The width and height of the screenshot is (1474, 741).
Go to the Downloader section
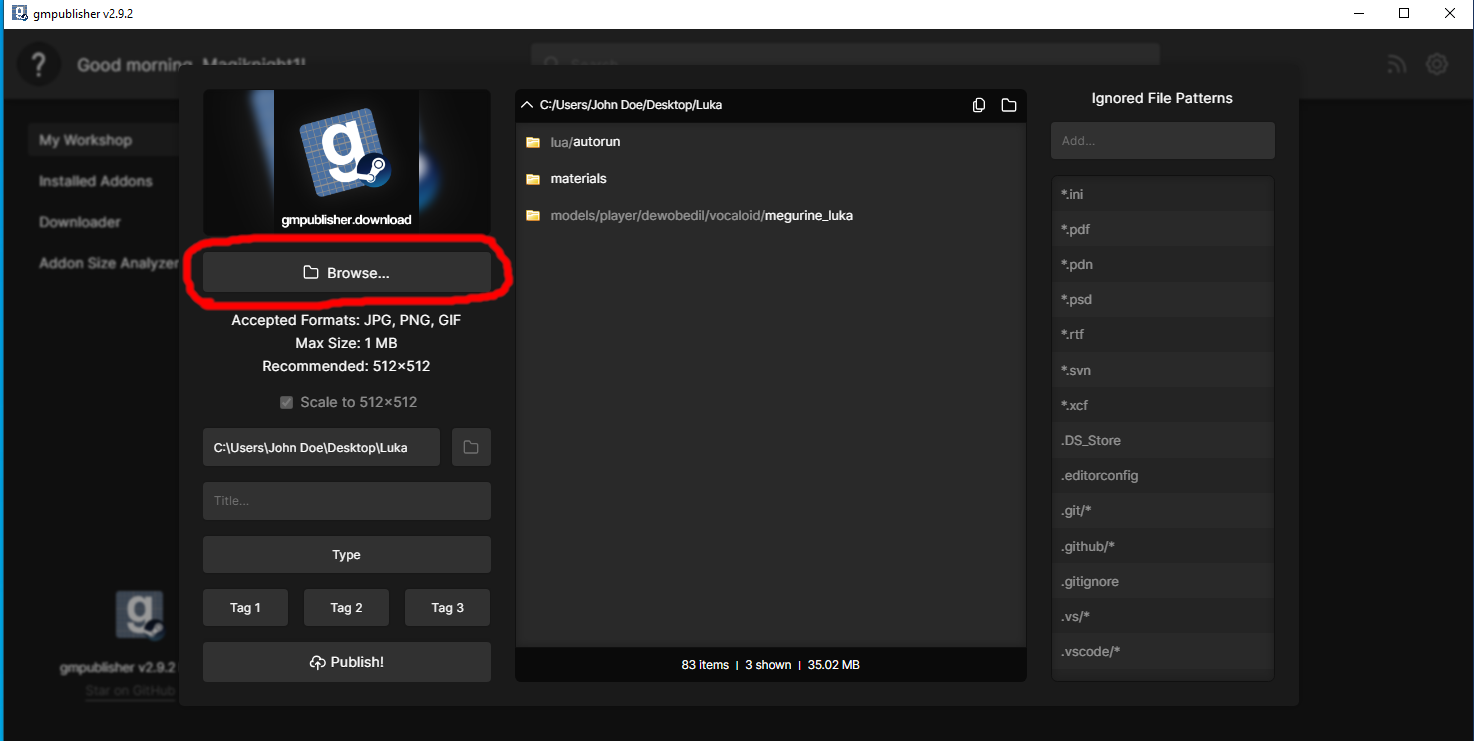pos(80,222)
